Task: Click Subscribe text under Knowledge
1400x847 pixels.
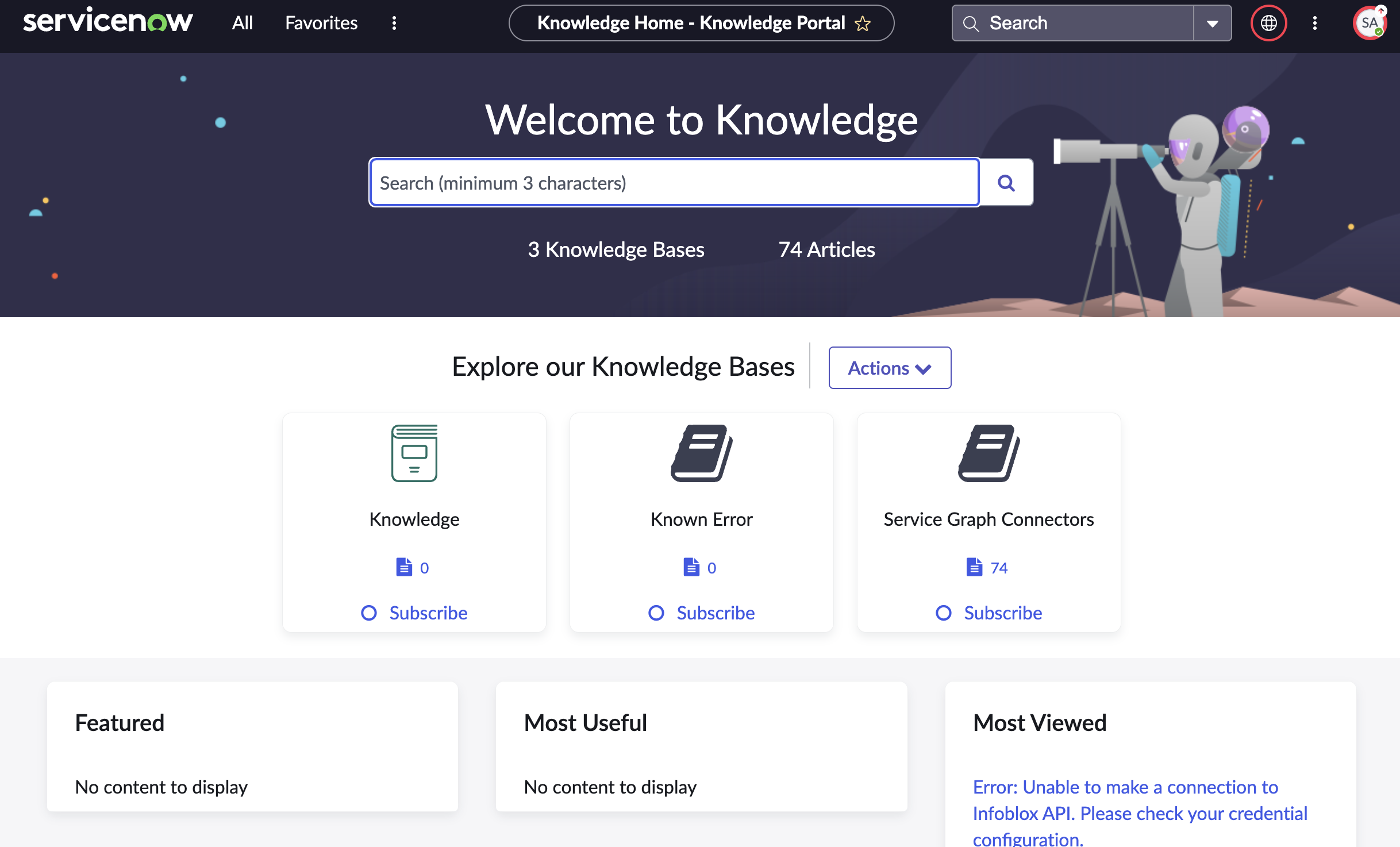Action: tap(428, 613)
